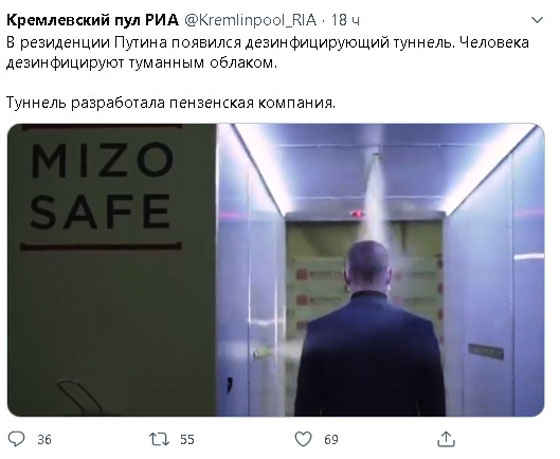Click the retweet count 55
The width and height of the screenshot is (560, 459).
pos(188,439)
